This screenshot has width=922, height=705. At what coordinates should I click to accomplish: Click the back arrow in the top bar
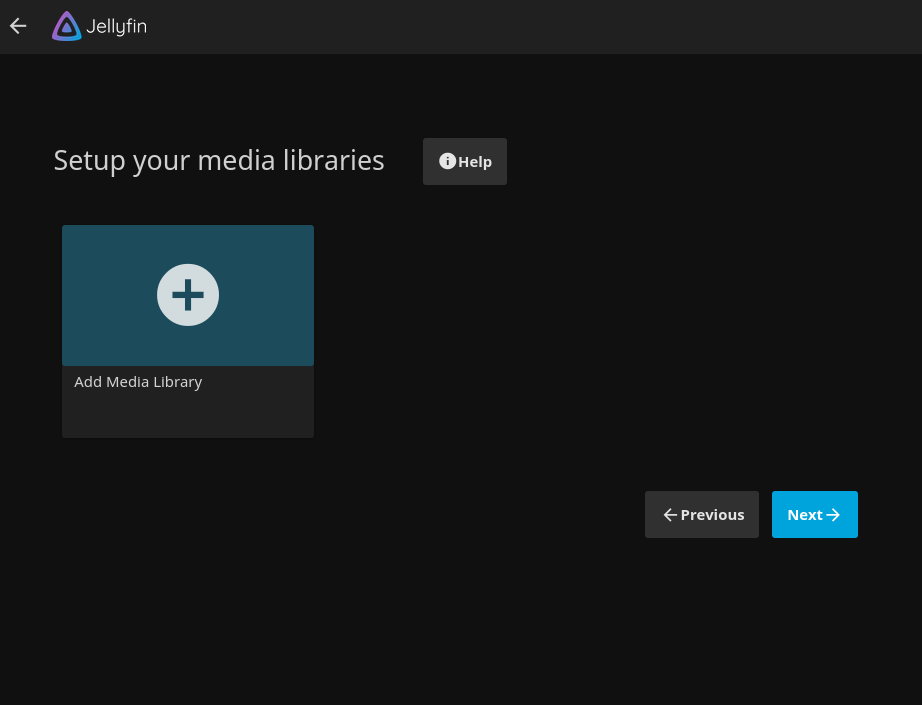click(18, 26)
